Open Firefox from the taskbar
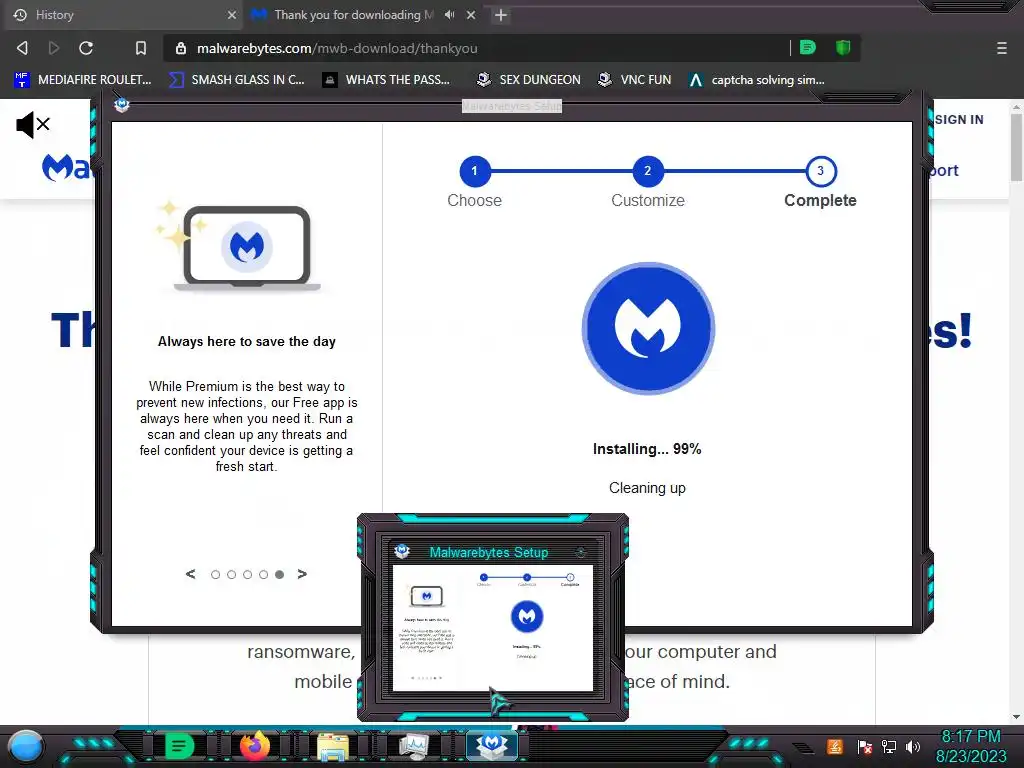1024x768 pixels. (255, 745)
